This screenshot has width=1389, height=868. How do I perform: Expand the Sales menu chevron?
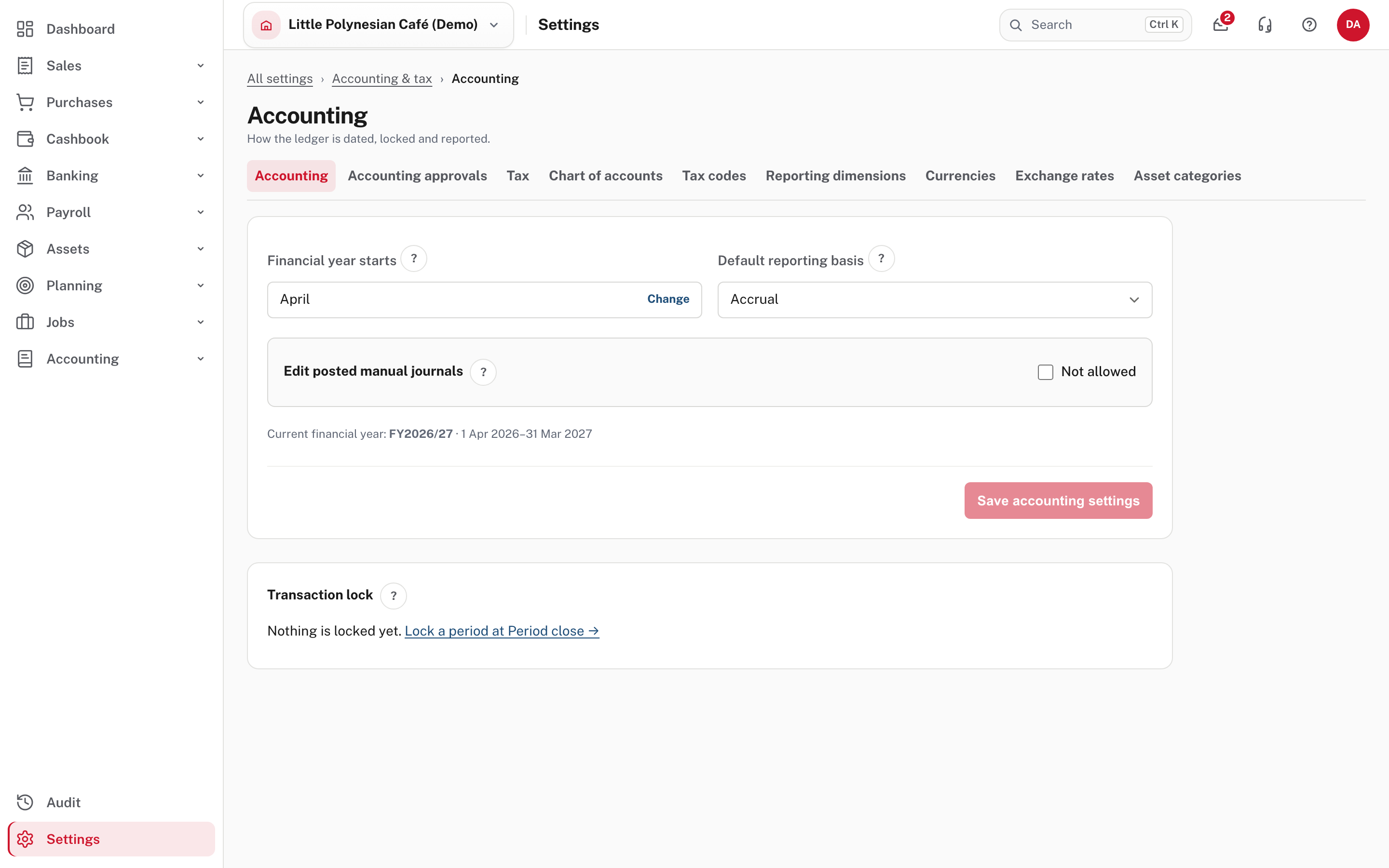(x=201, y=66)
